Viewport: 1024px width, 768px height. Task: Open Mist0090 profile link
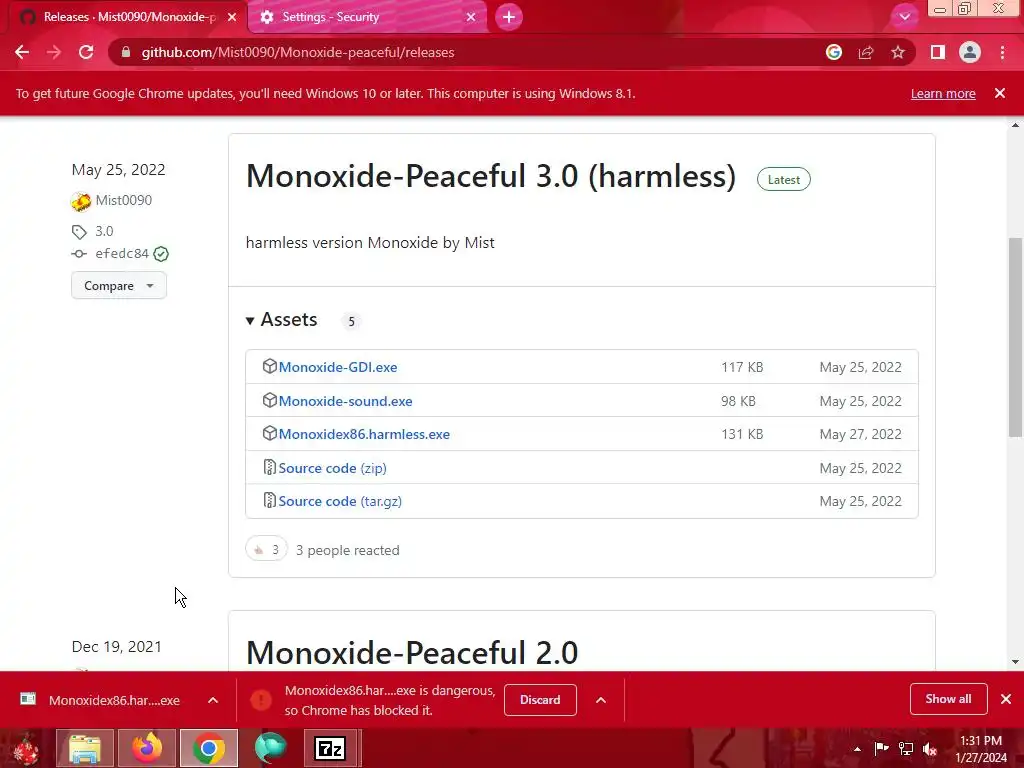pyautogui.click(x=123, y=200)
